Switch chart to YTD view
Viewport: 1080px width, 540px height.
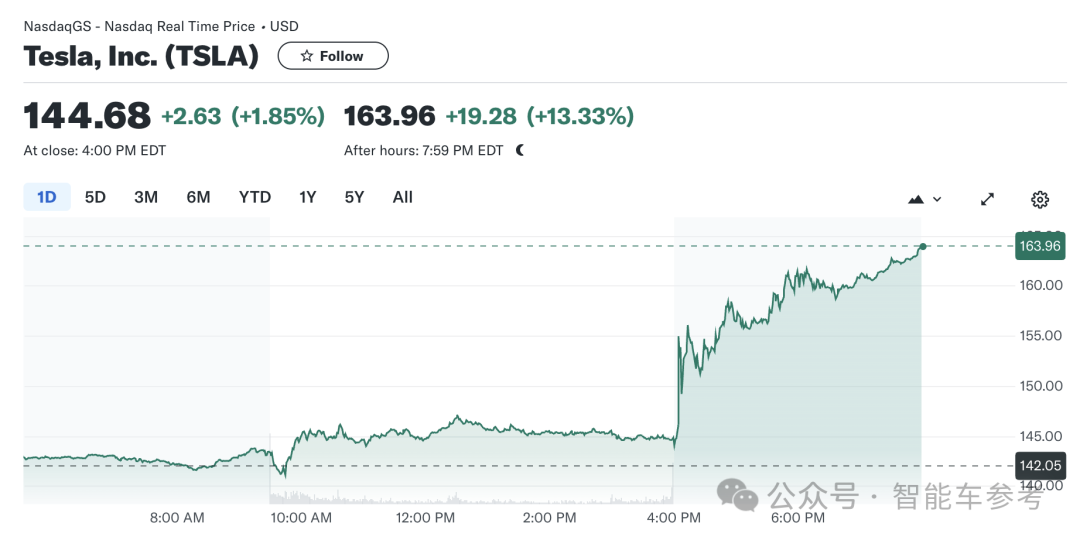pyautogui.click(x=255, y=197)
